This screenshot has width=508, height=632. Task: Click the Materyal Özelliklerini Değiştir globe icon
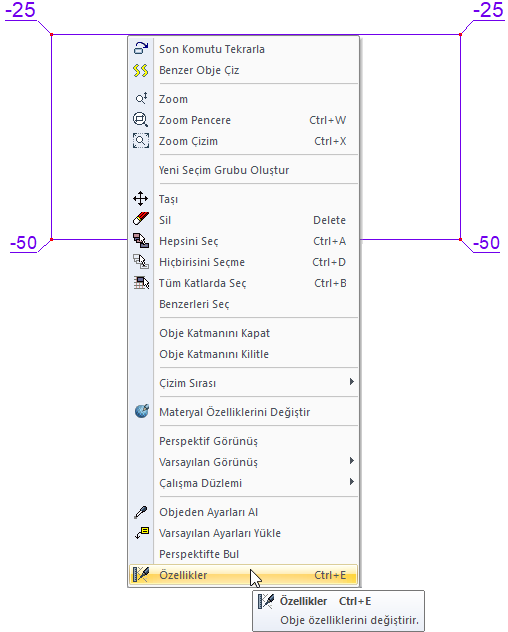(x=142, y=411)
